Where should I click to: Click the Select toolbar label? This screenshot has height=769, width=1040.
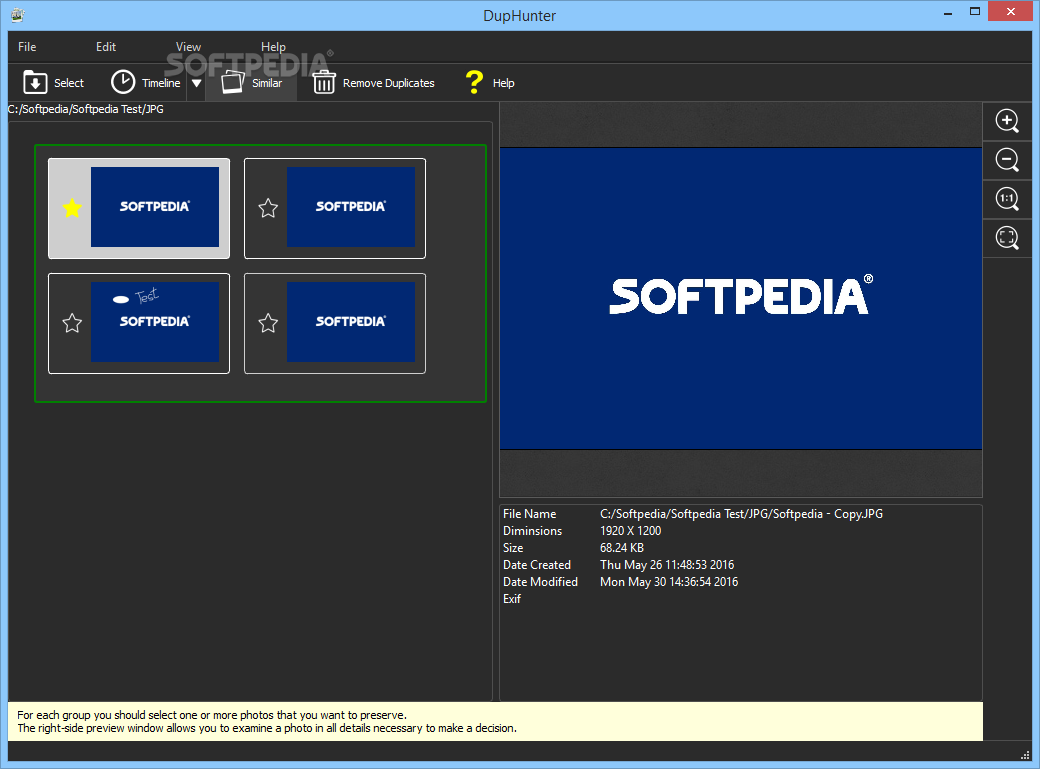[69, 83]
